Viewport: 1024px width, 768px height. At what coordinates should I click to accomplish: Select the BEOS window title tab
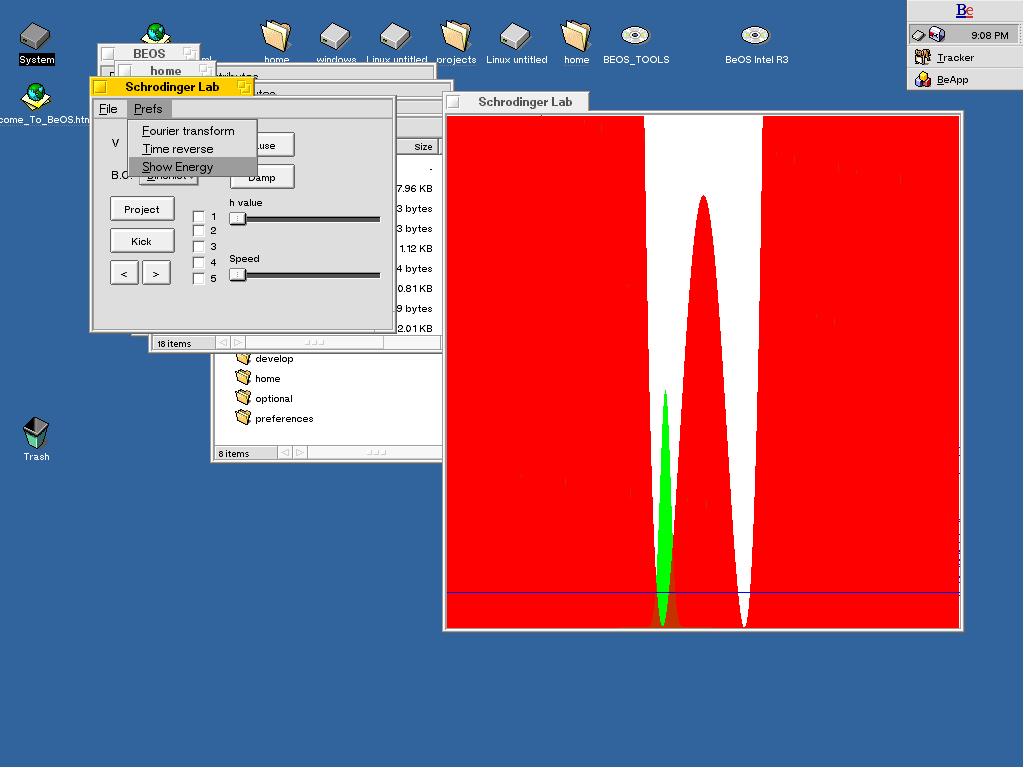149,54
